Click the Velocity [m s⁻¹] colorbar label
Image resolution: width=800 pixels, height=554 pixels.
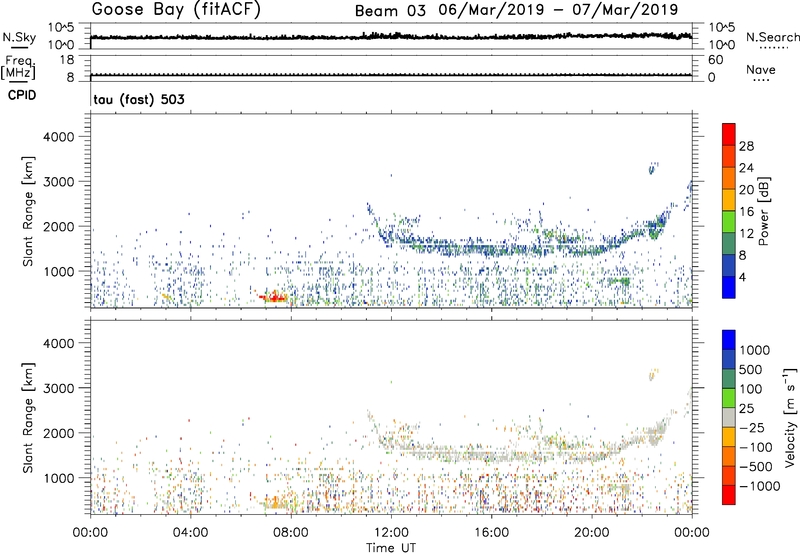coord(790,417)
